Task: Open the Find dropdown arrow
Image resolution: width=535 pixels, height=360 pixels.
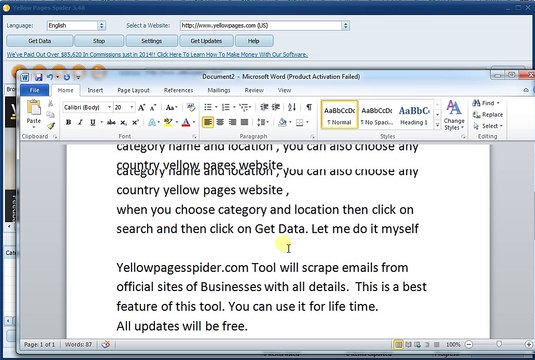Action: (498, 103)
